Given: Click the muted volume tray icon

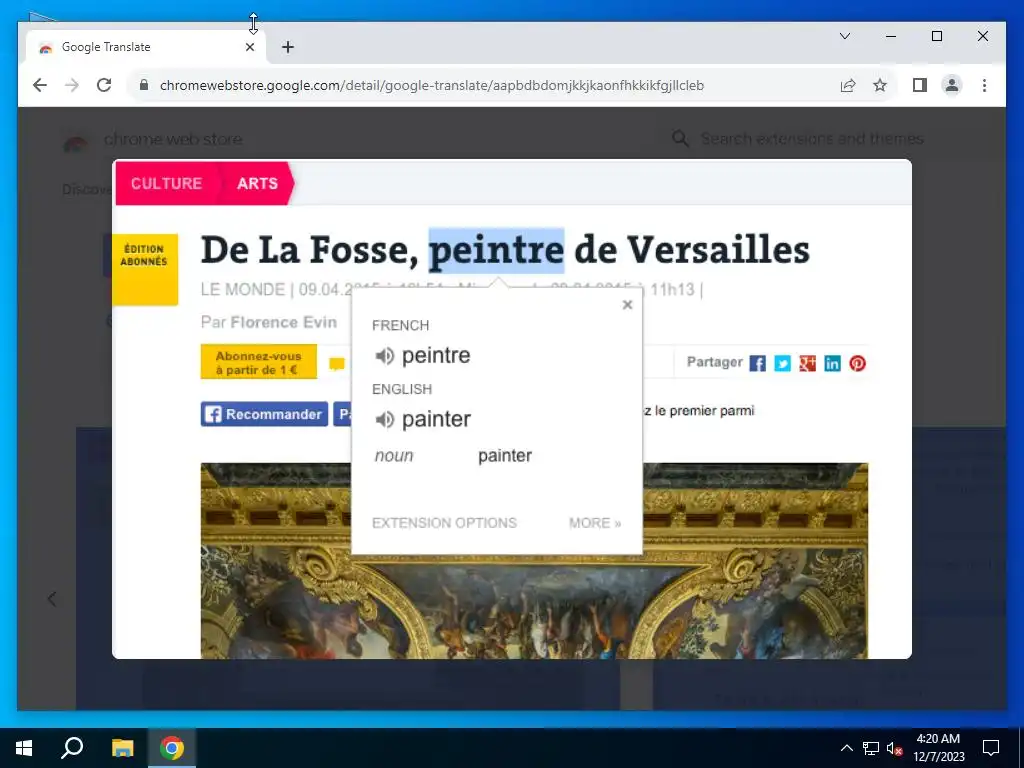Looking at the screenshot, I should pos(895,748).
